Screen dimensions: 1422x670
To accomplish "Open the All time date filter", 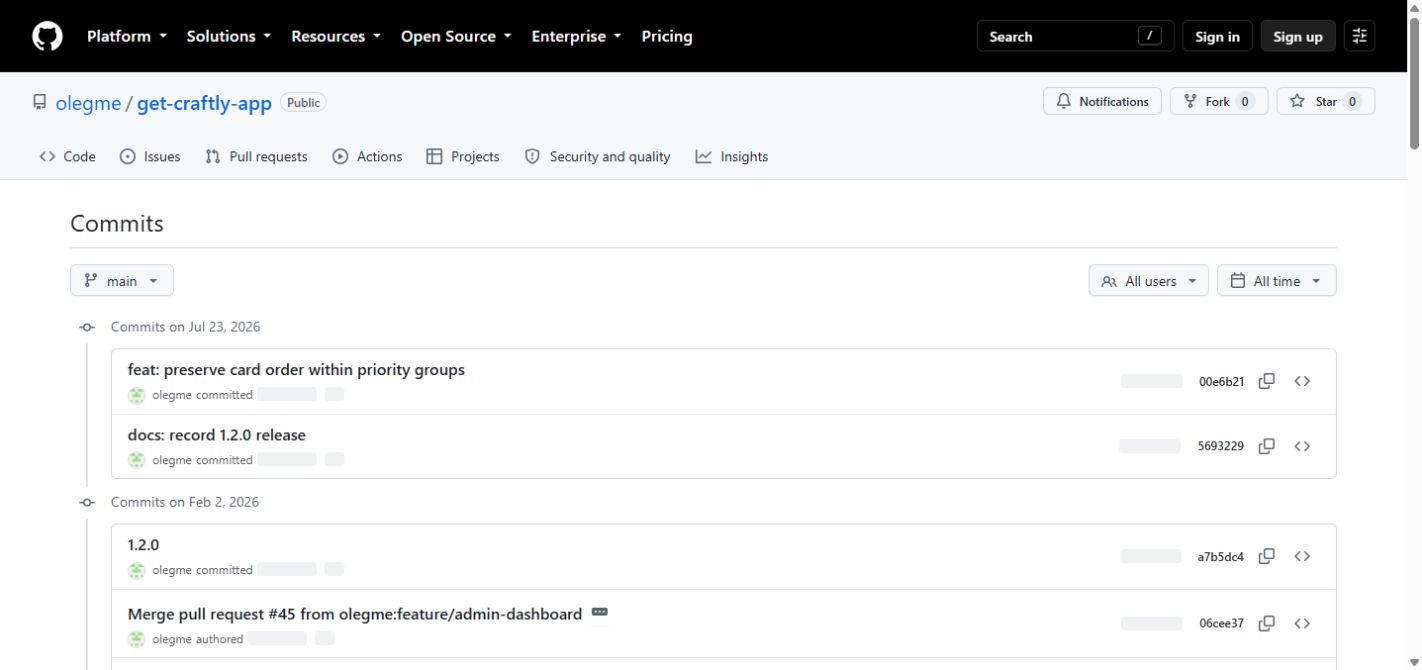I will 1276,281.
